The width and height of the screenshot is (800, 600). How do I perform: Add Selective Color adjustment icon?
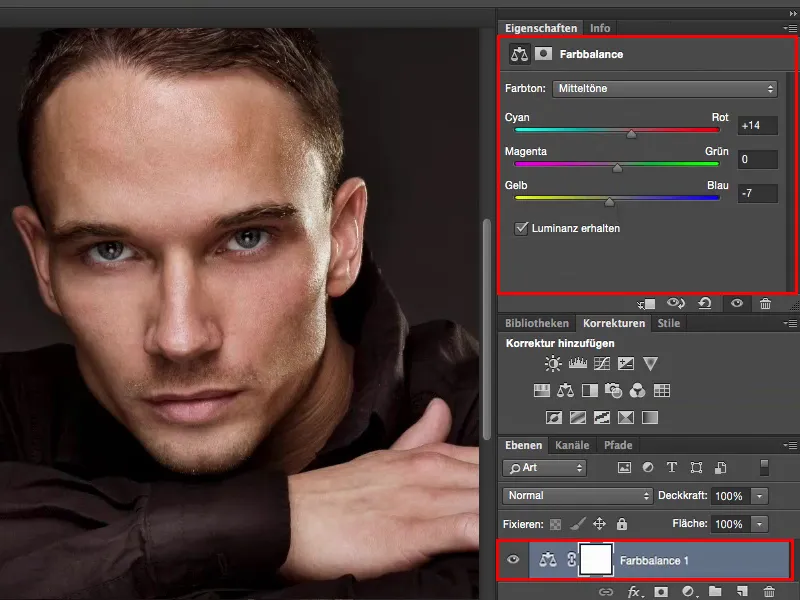626,418
